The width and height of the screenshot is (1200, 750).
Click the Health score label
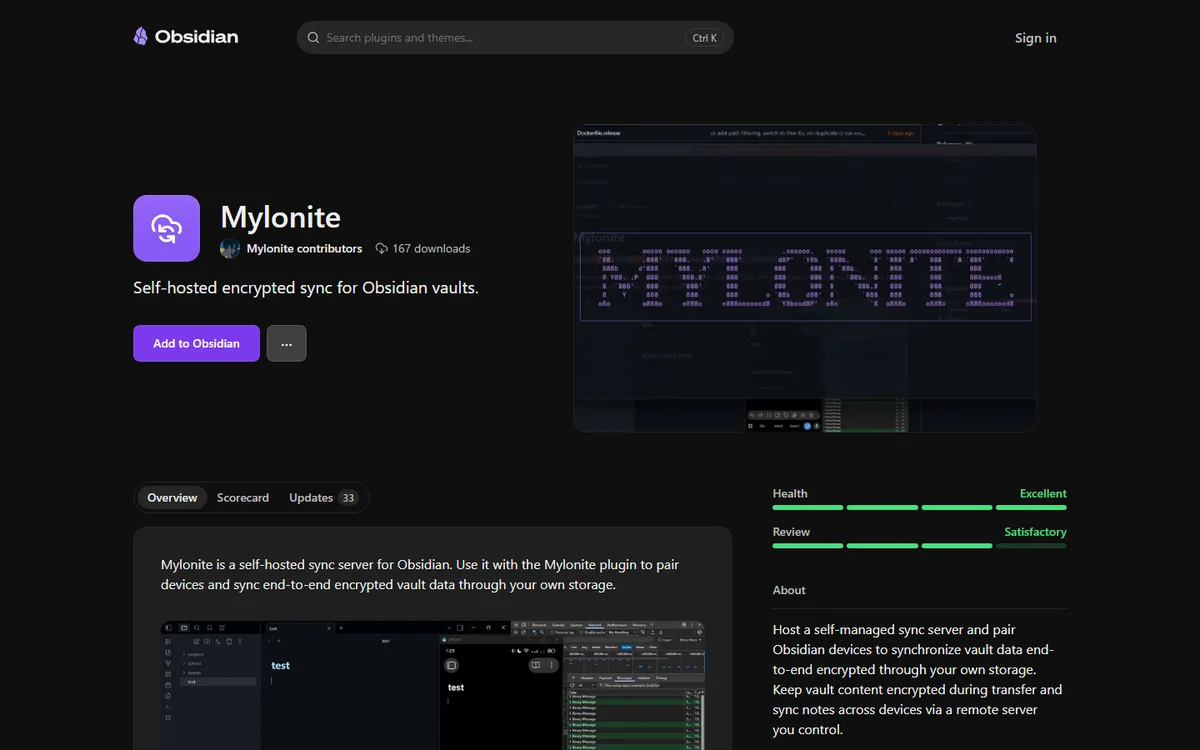coord(790,494)
